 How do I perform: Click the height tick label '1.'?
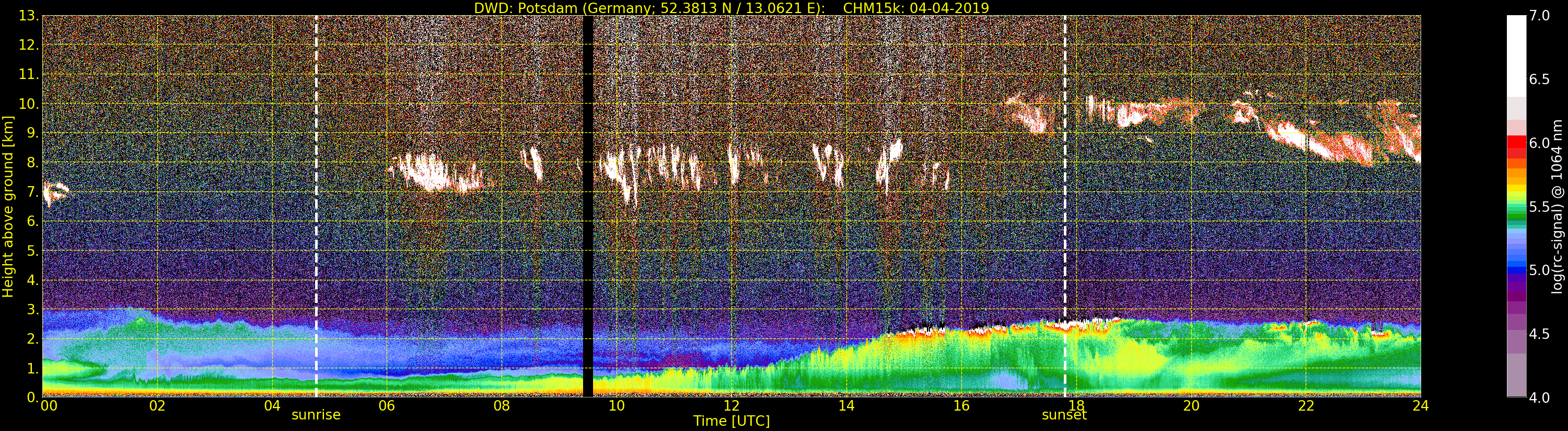[x=32, y=368]
